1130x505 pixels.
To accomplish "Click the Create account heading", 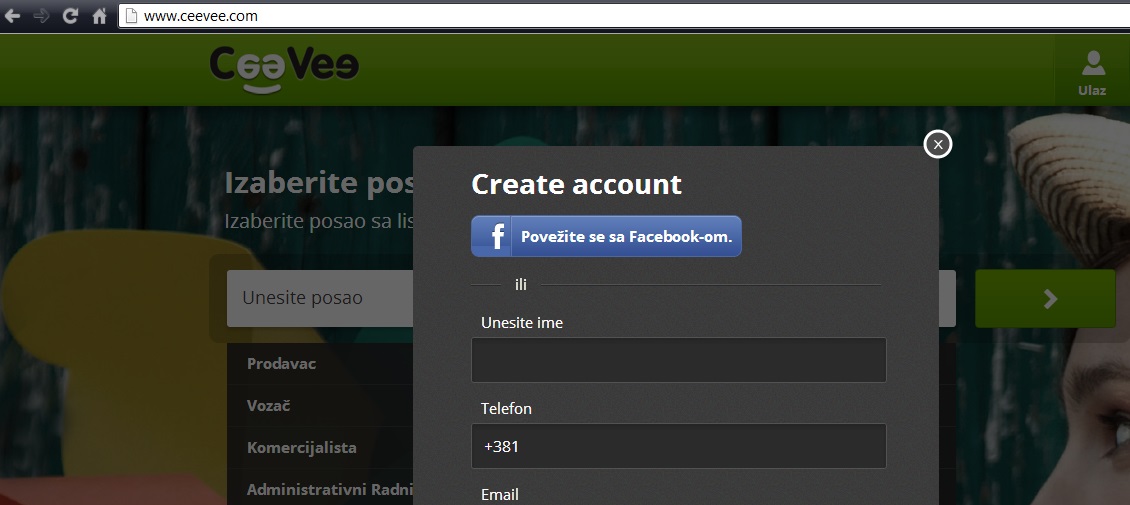I will (x=577, y=184).
